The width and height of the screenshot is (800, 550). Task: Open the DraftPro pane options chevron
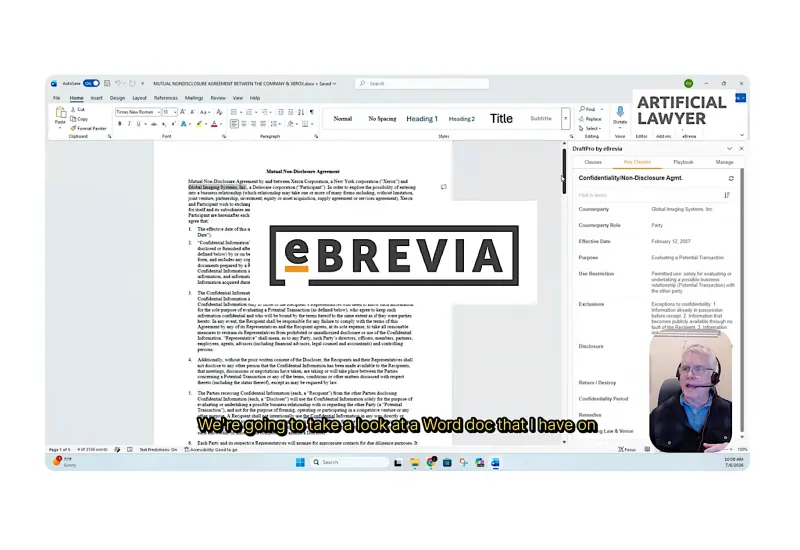tap(730, 148)
